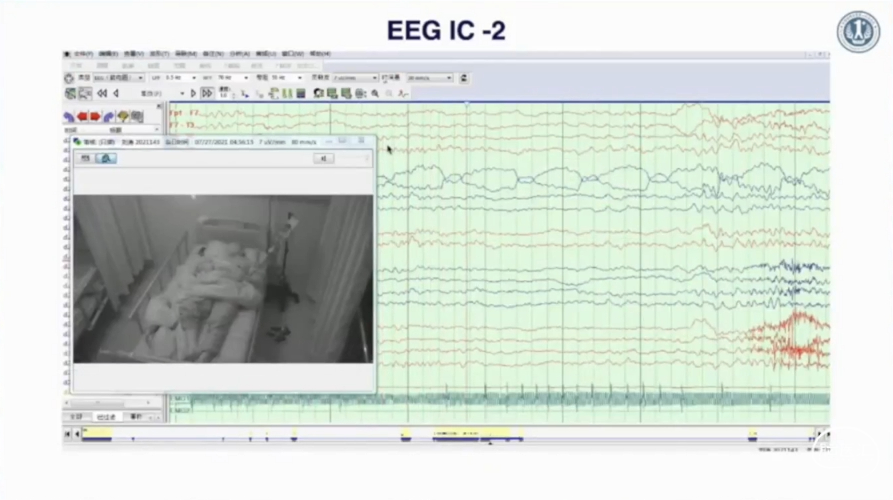Click the yellow marker near overview timeline end
This screenshot has width=893, height=500.
[752, 434]
